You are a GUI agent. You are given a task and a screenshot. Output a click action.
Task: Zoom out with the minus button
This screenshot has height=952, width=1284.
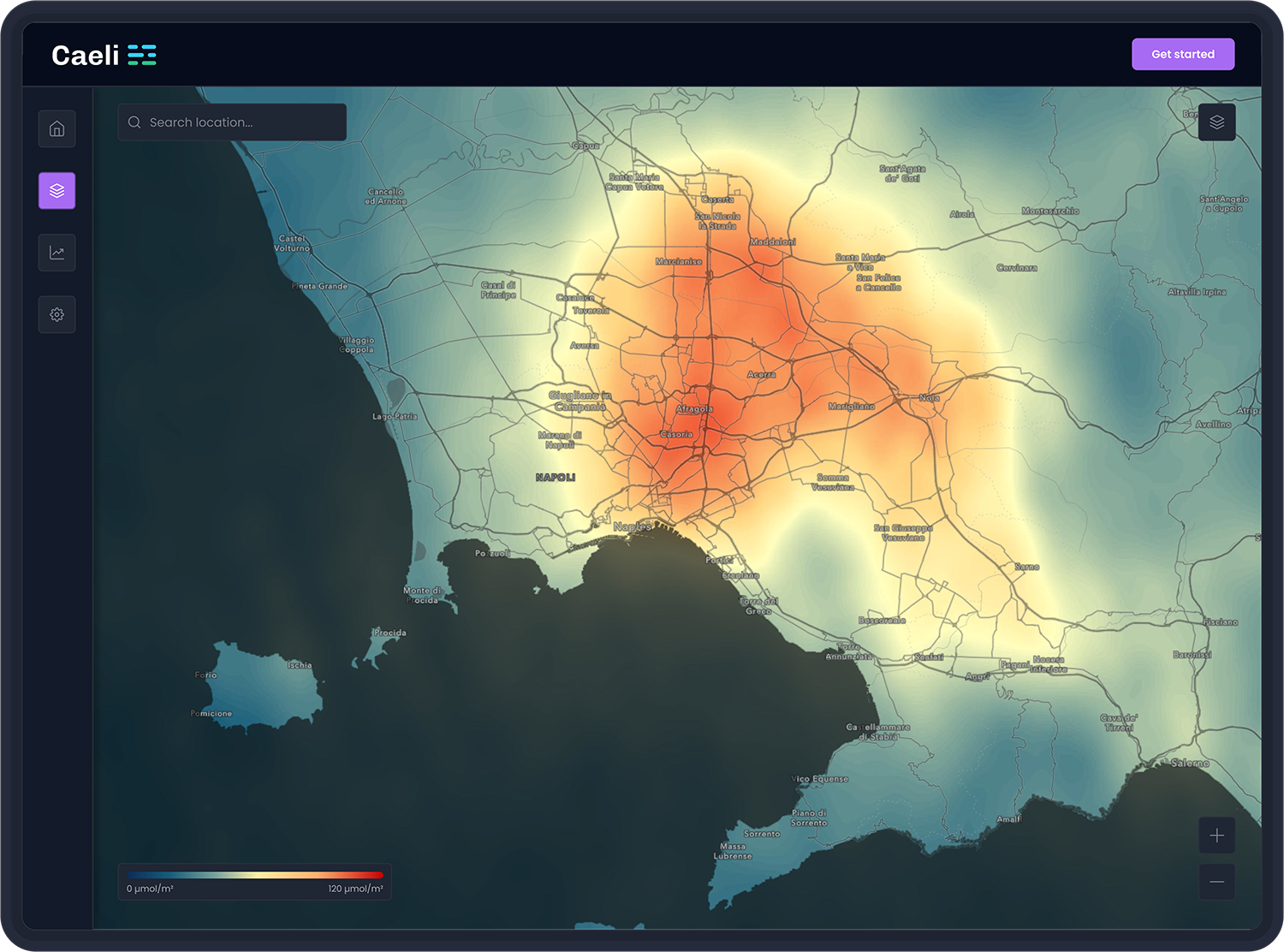[1216, 881]
